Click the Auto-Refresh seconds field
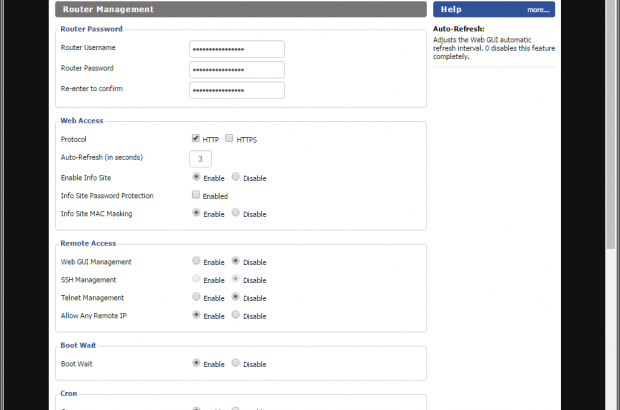The height and width of the screenshot is (410, 620). click(200, 159)
